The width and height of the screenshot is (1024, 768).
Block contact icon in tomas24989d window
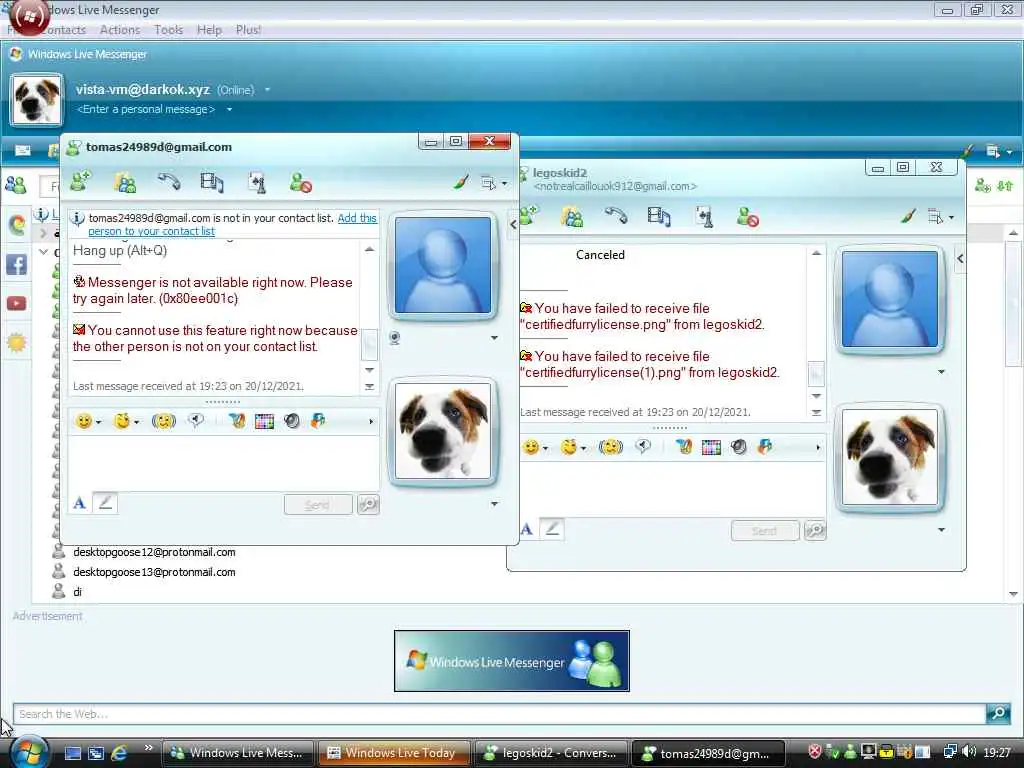point(300,182)
